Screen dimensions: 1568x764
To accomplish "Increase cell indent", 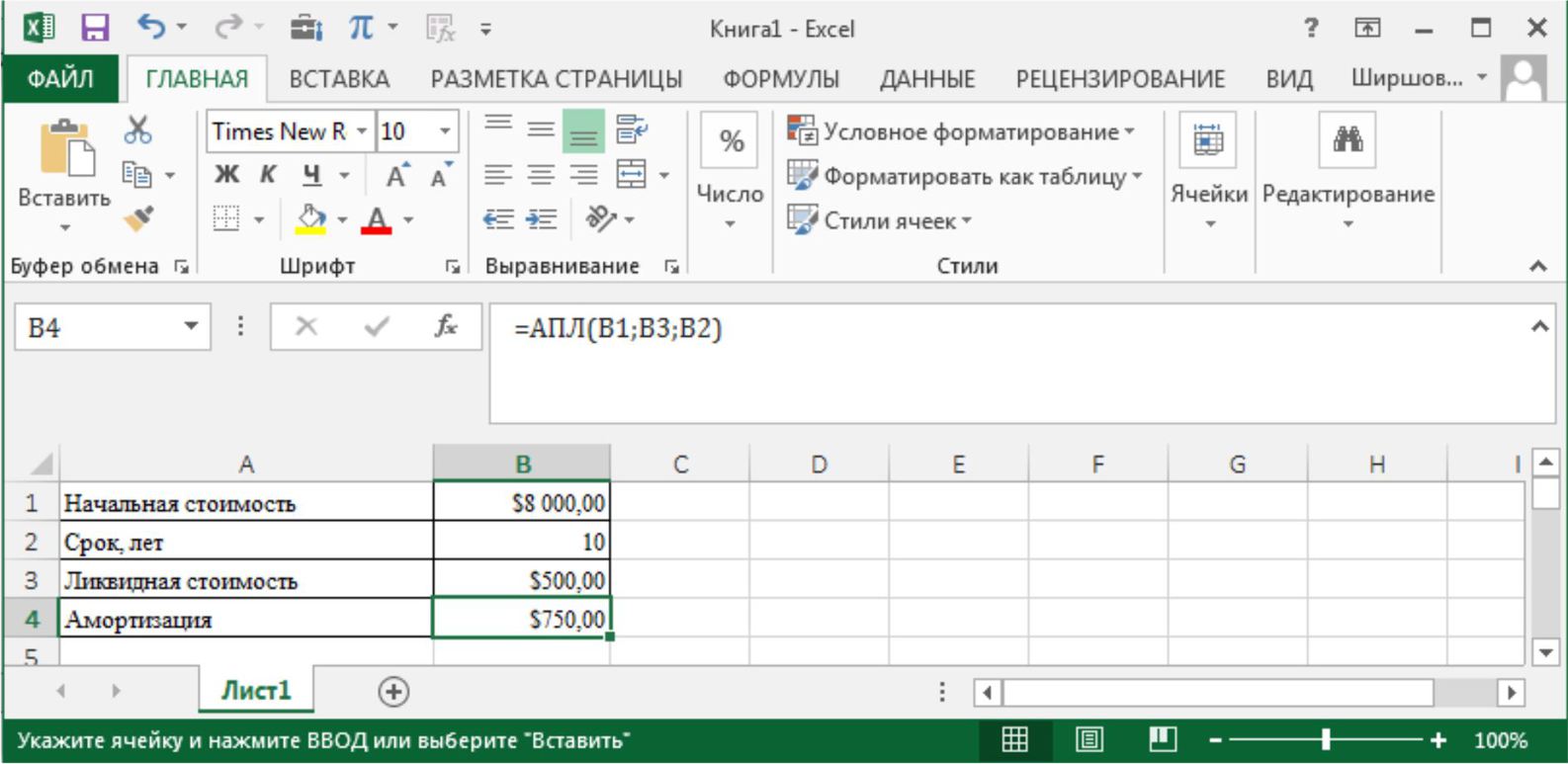I will point(540,218).
